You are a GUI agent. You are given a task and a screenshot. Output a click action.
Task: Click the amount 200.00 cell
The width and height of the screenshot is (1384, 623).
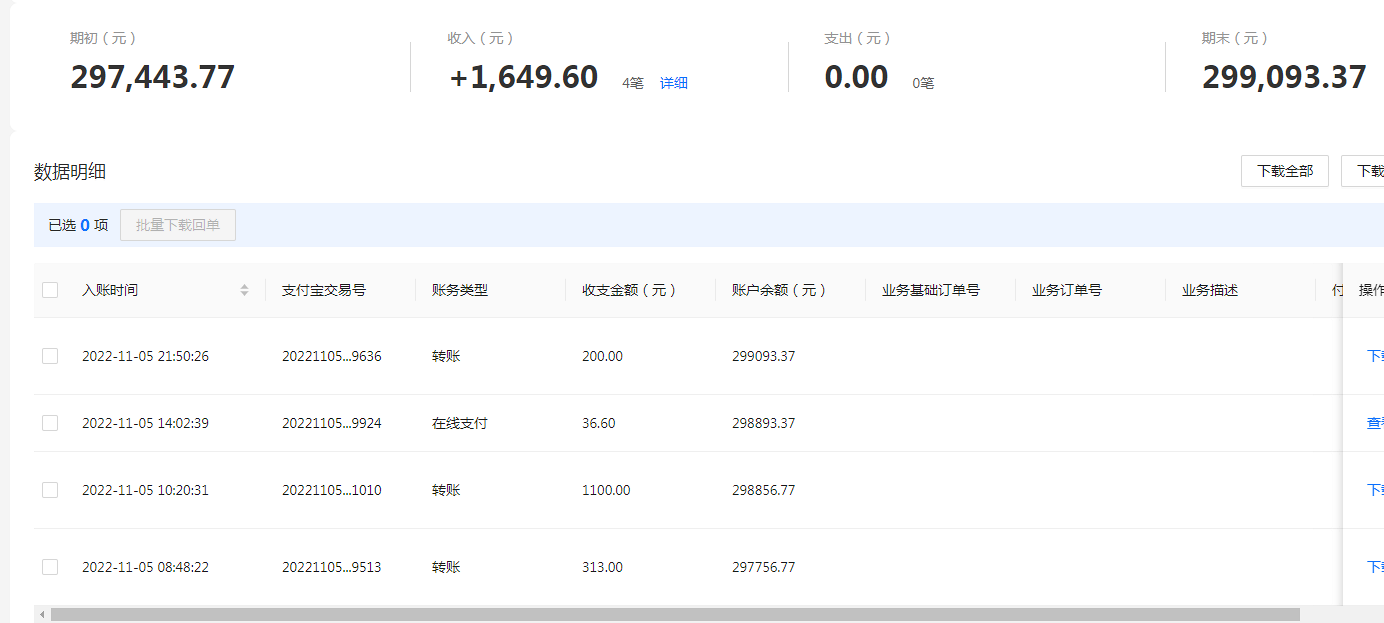[602, 356]
